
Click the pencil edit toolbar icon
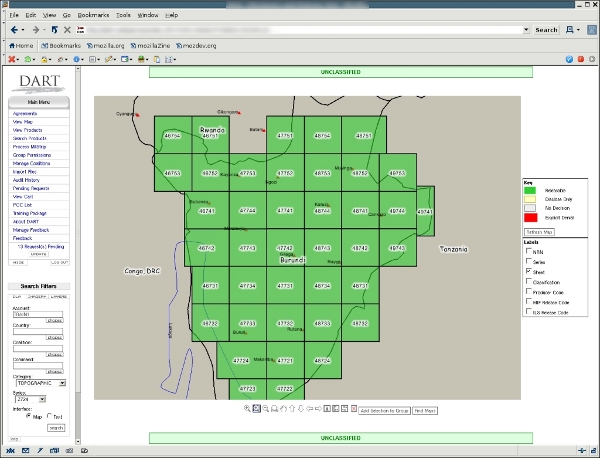click(108, 59)
